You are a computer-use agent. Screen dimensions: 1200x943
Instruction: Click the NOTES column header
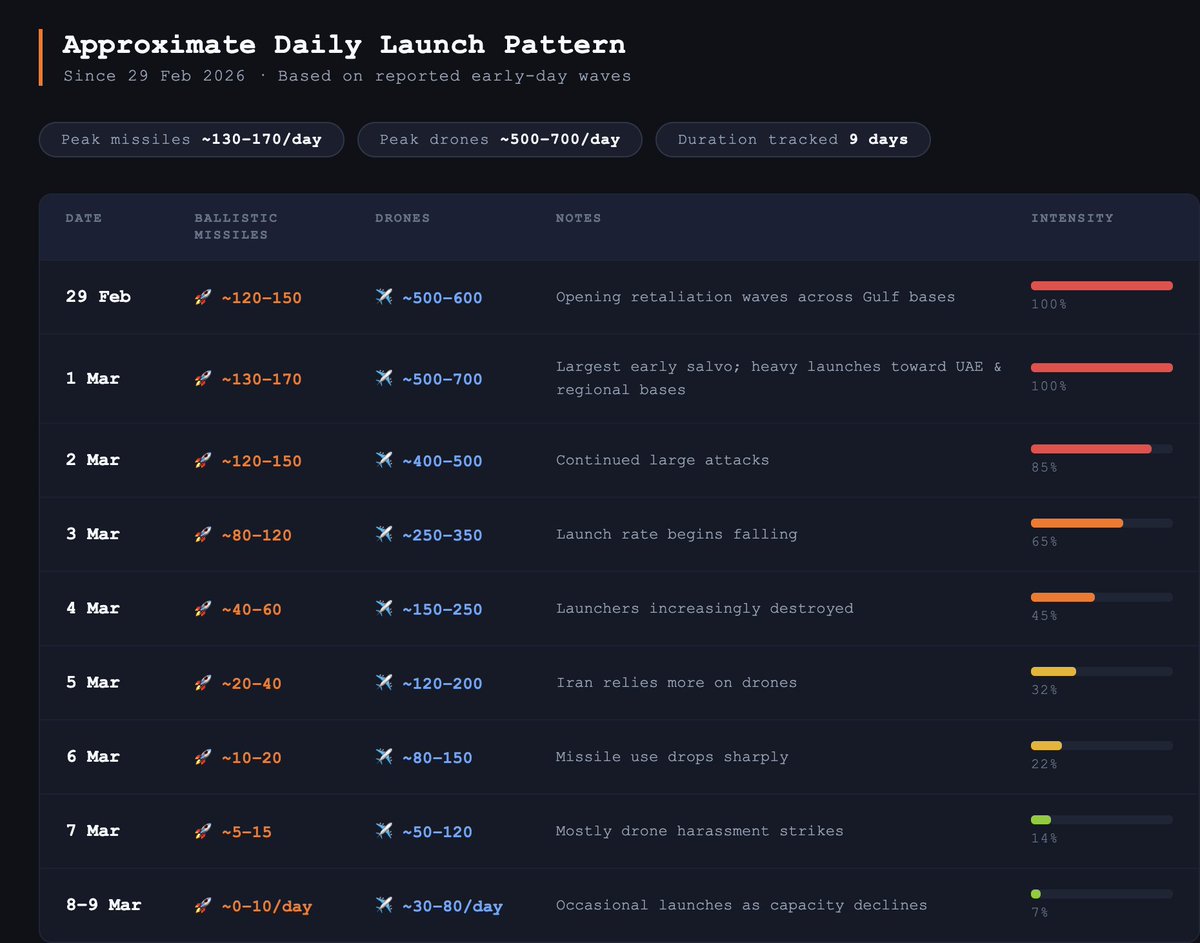(579, 218)
